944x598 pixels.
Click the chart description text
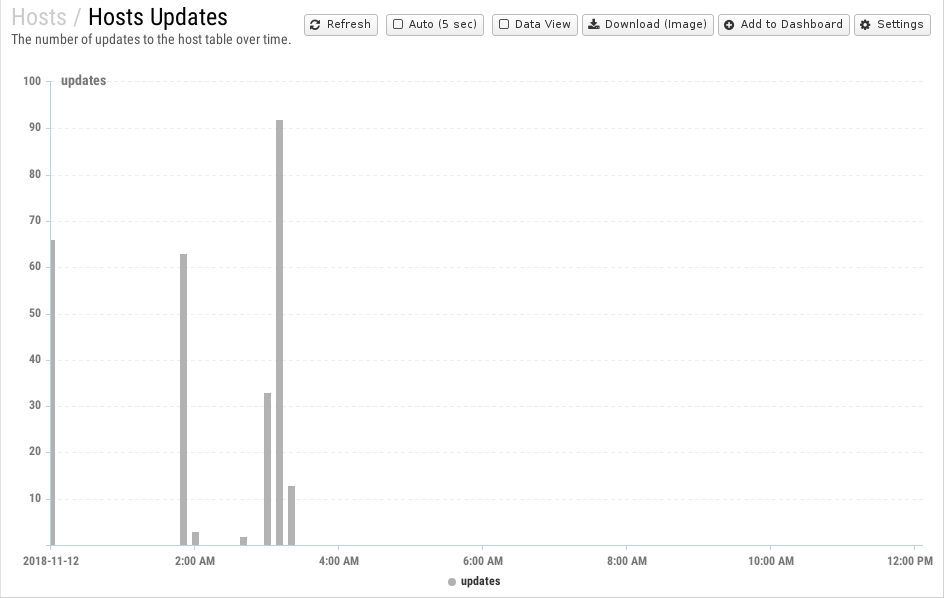coord(151,40)
